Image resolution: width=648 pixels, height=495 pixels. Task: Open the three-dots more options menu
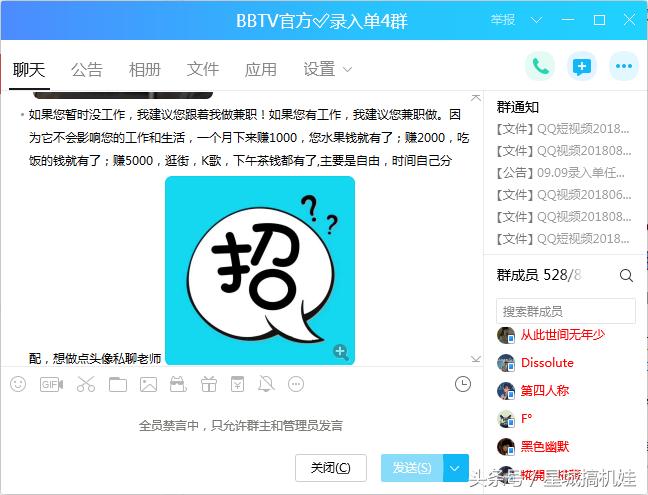624,66
